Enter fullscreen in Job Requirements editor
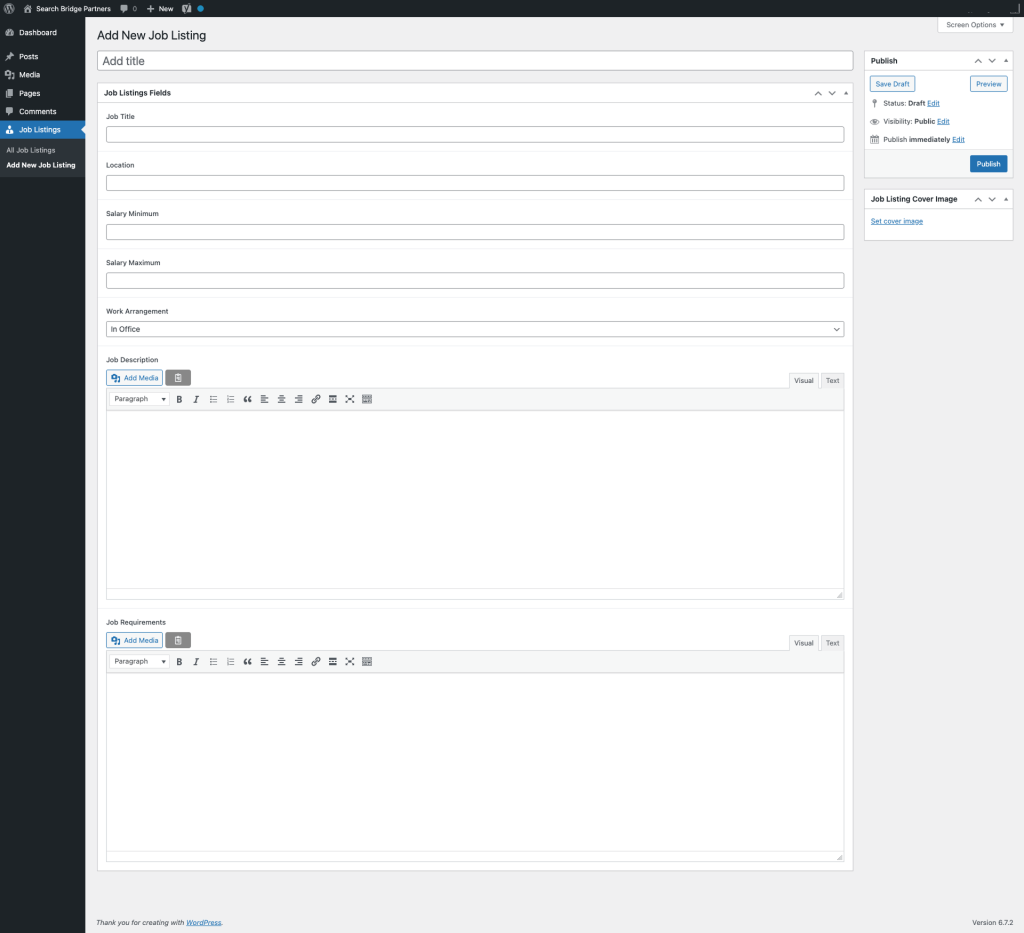Viewport: 1024px width, 933px height. 349,661
